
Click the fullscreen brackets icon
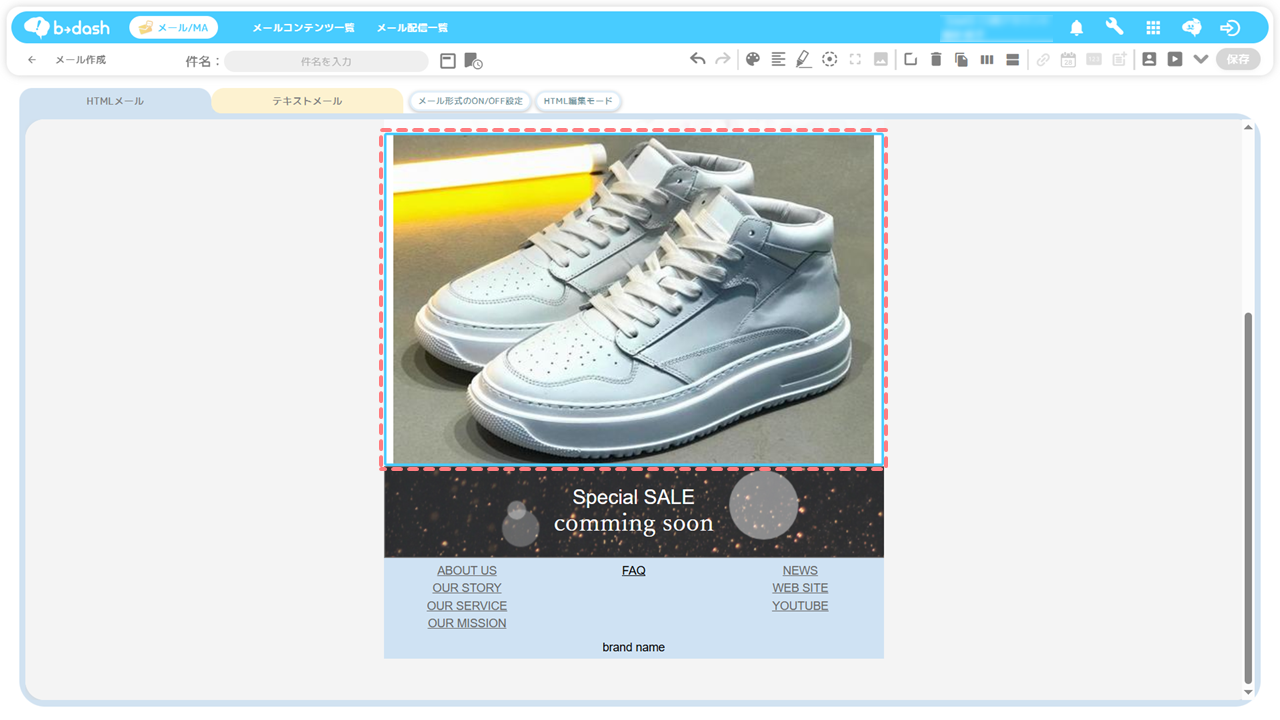[x=855, y=59]
